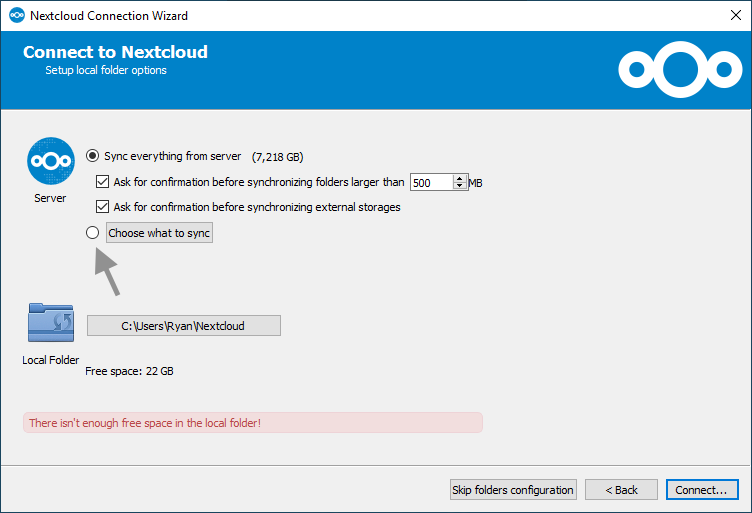Click the Local Folder label

50,360
